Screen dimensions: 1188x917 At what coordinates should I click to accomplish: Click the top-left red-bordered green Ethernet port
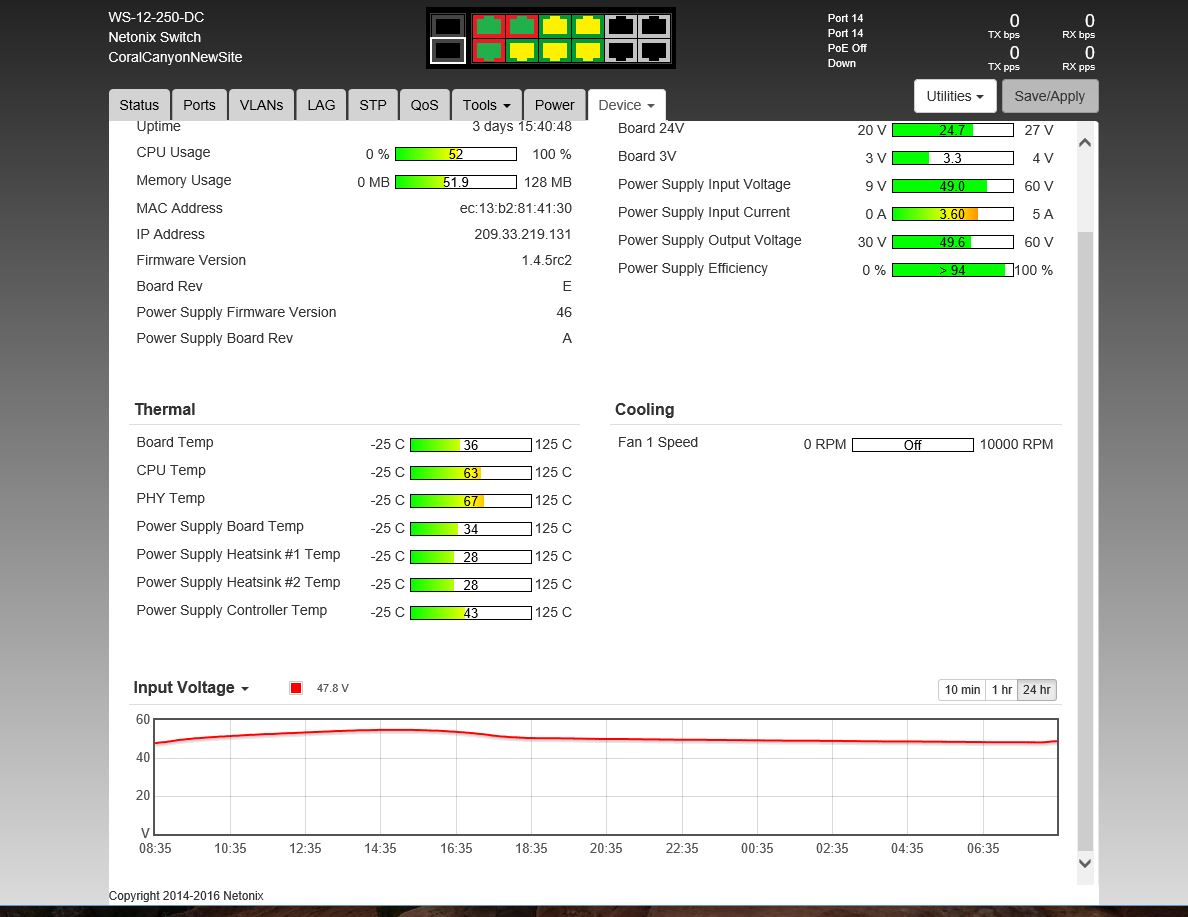click(489, 26)
